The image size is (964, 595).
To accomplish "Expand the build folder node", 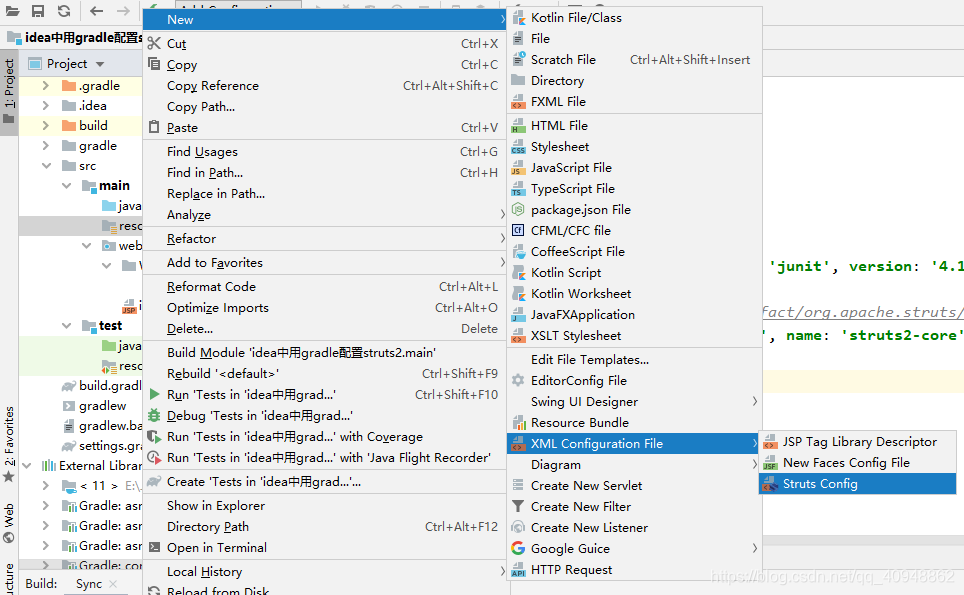I will [x=45, y=125].
